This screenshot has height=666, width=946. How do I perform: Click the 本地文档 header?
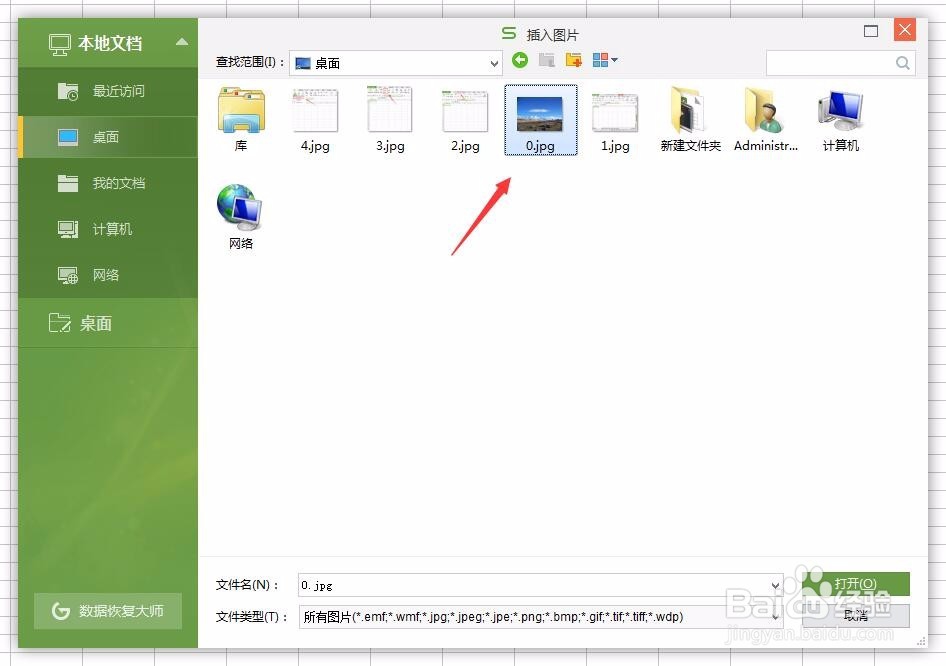(109, 43)
